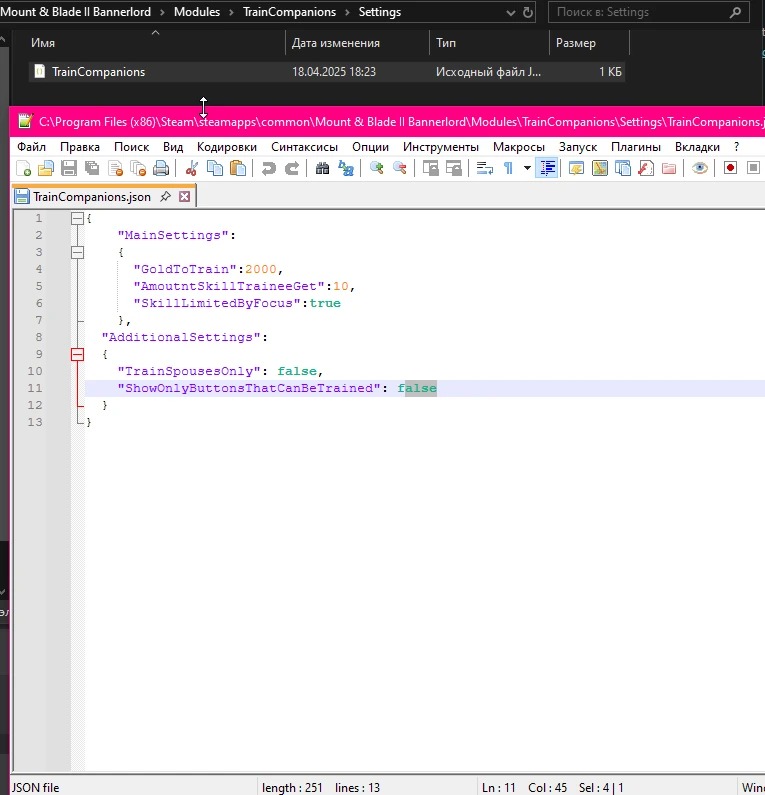The width and height of the screenshot is (765, 795).
Task: Open the Правка menu
Action: pyautogui.click(x=80, y=147)
